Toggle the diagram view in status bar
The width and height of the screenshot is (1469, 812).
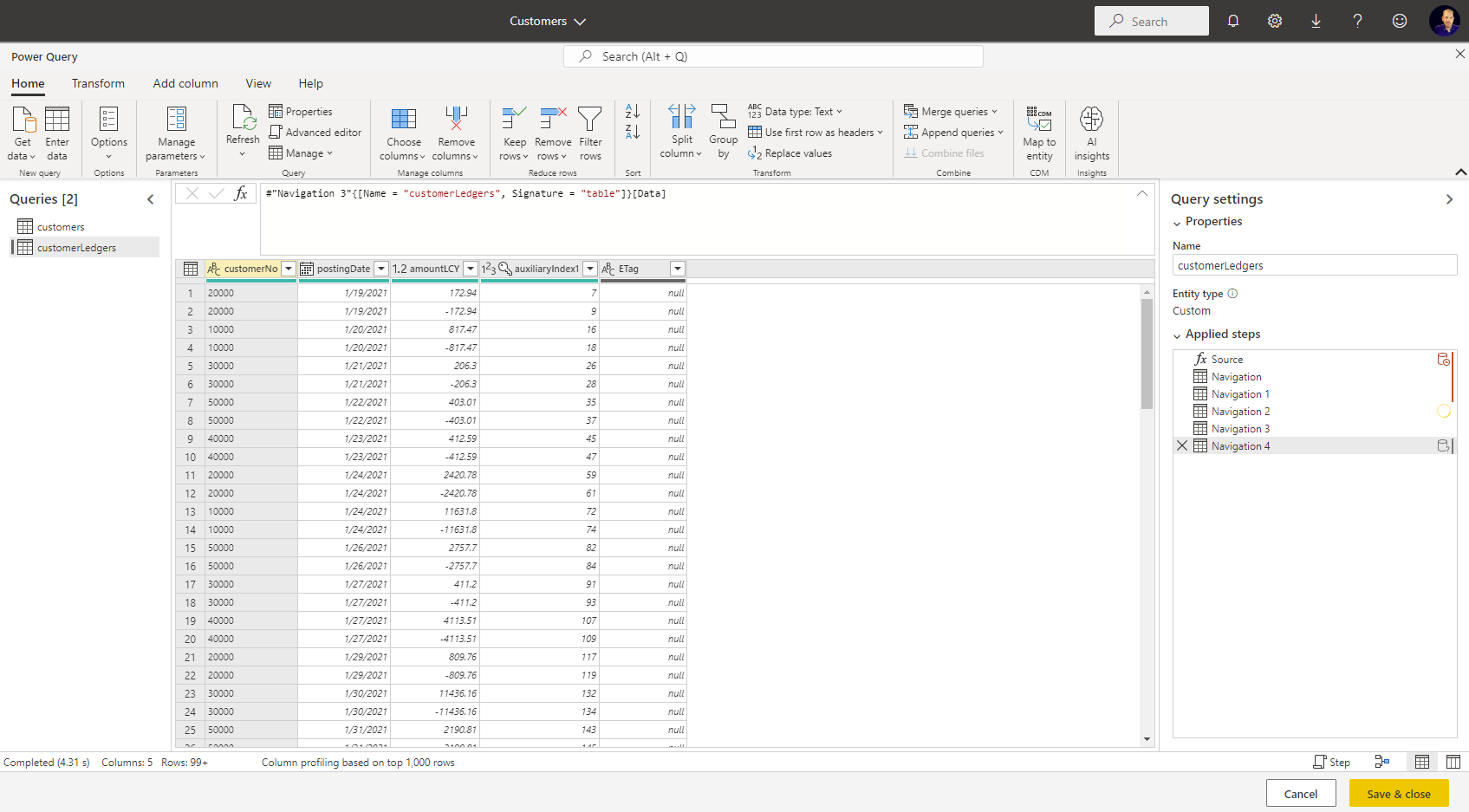coord(1382,762)
